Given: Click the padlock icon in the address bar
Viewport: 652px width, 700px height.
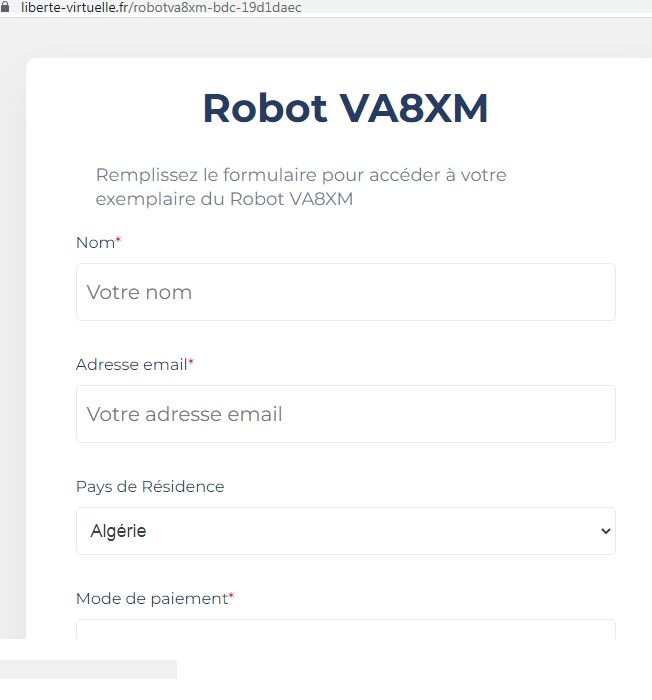Looking at the screenshot, I should (x=5, y=8).
